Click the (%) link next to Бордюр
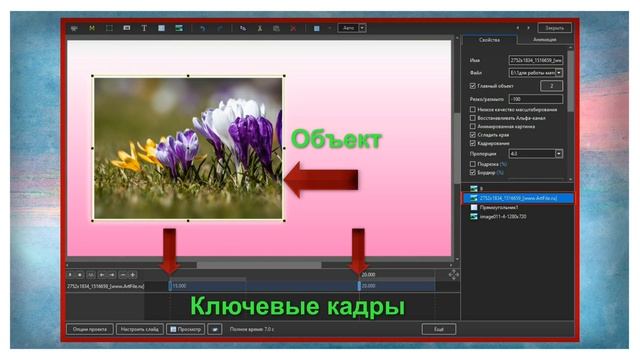The height and width of the screenshot is (360, 640). point(500,173)
